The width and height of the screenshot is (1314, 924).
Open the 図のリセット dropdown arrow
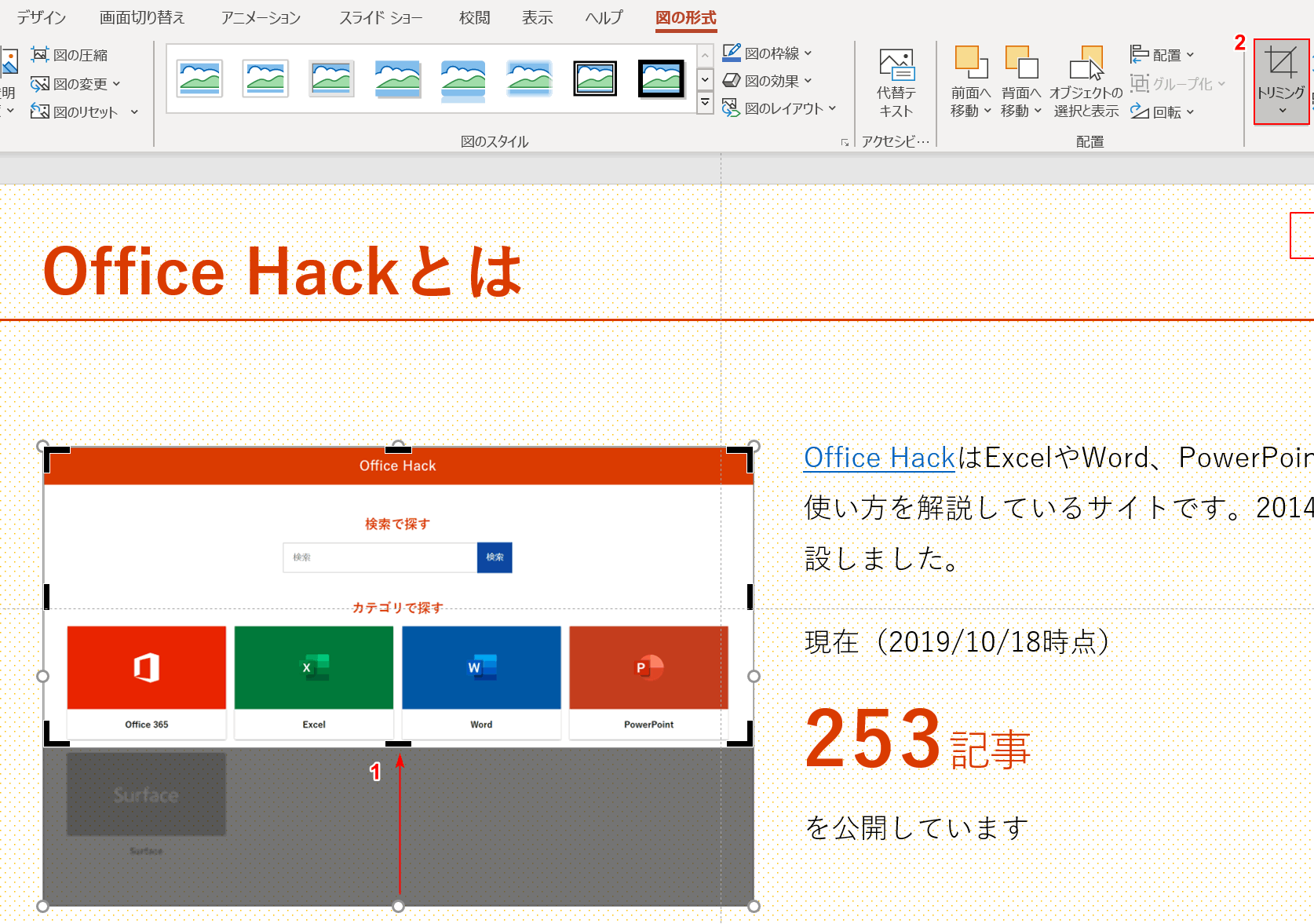pos(134,112)
